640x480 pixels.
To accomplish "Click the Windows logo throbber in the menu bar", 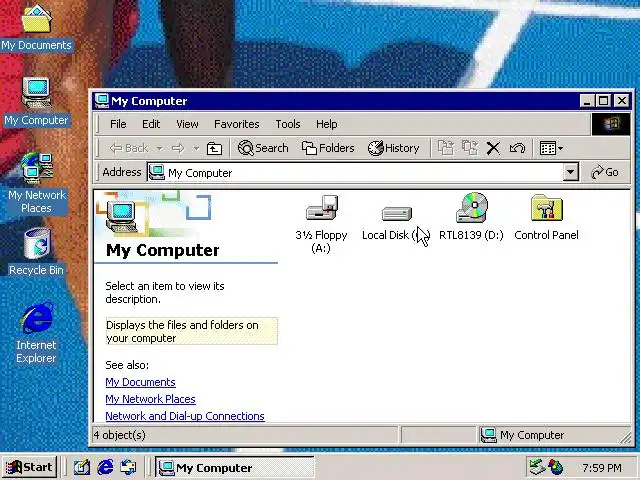I will click(x=611, y=124).
